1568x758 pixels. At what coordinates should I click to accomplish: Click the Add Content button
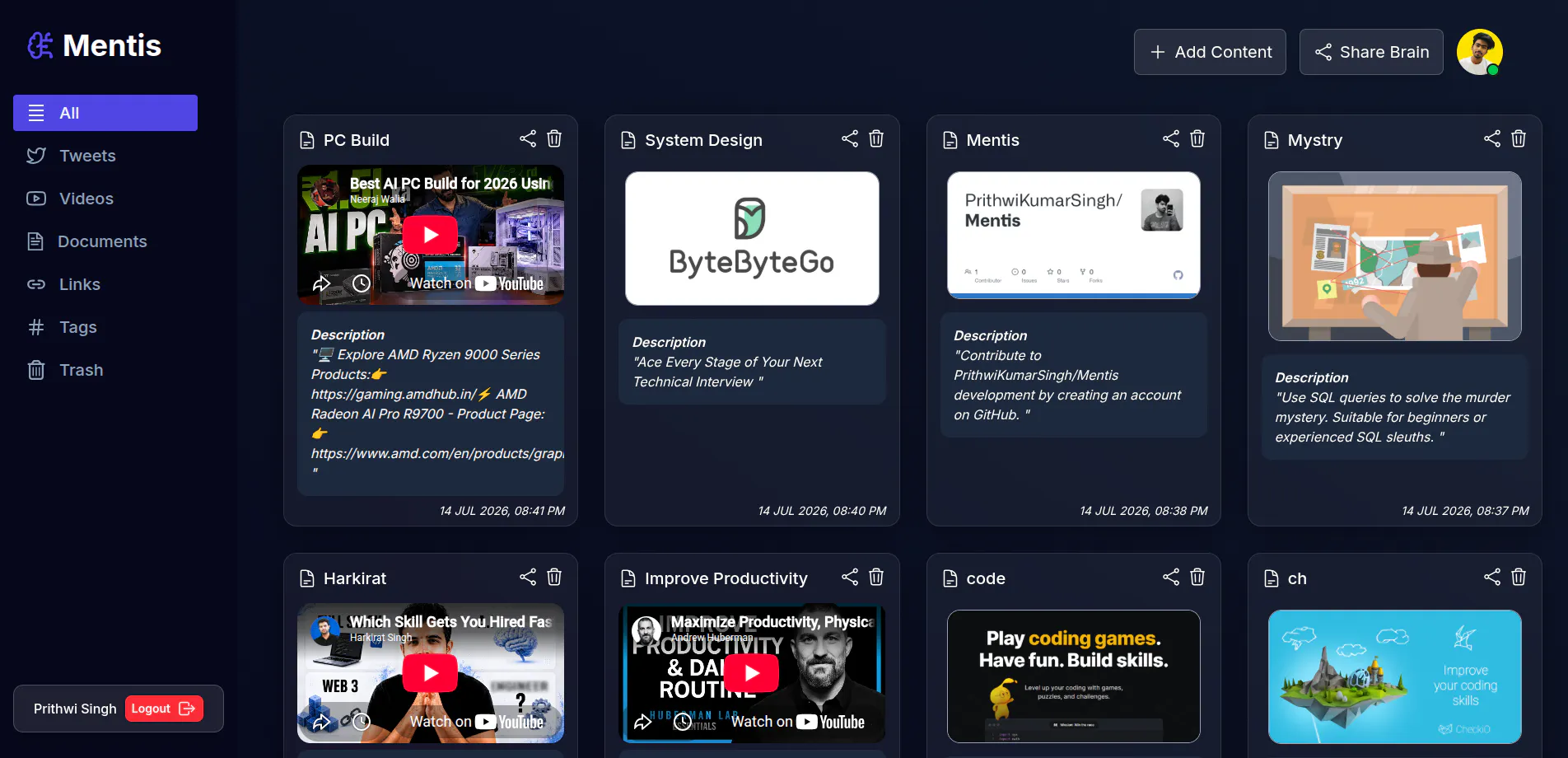point(1210,52)
